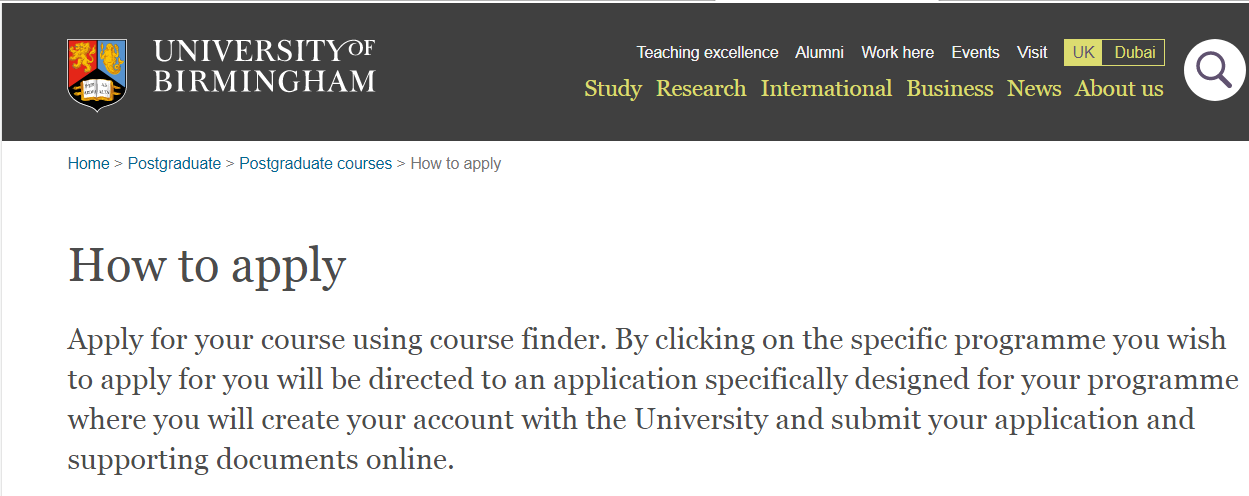Click the Visit link

tap(1032, 52)
